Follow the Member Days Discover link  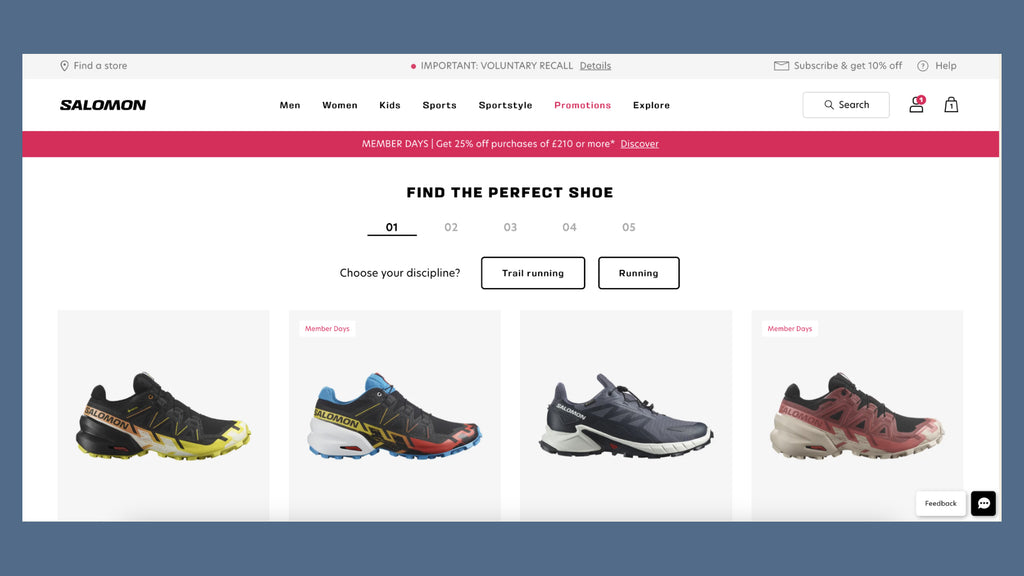pos(639,144)
